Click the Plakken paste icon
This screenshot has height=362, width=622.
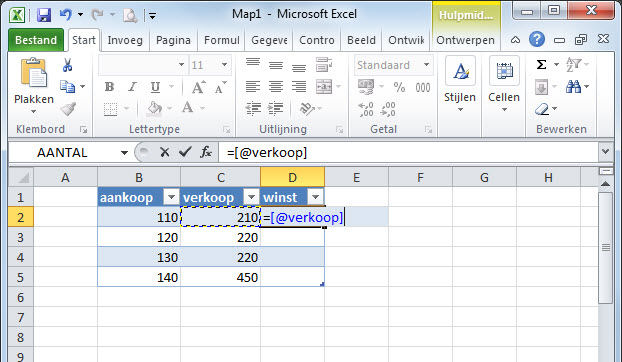tap(34, 73)
